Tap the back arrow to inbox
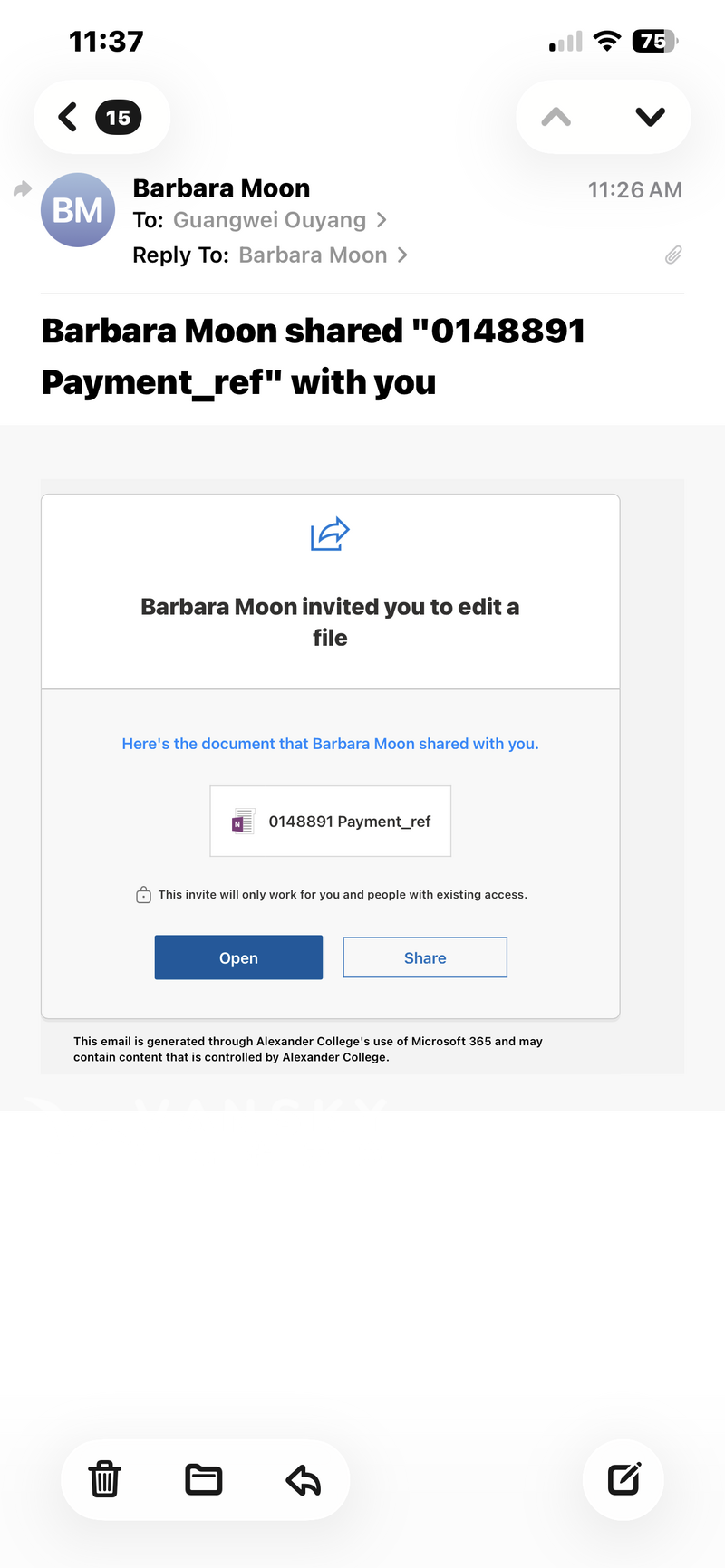The height and width of the screenshot is (1568, 725). point(68,117)
